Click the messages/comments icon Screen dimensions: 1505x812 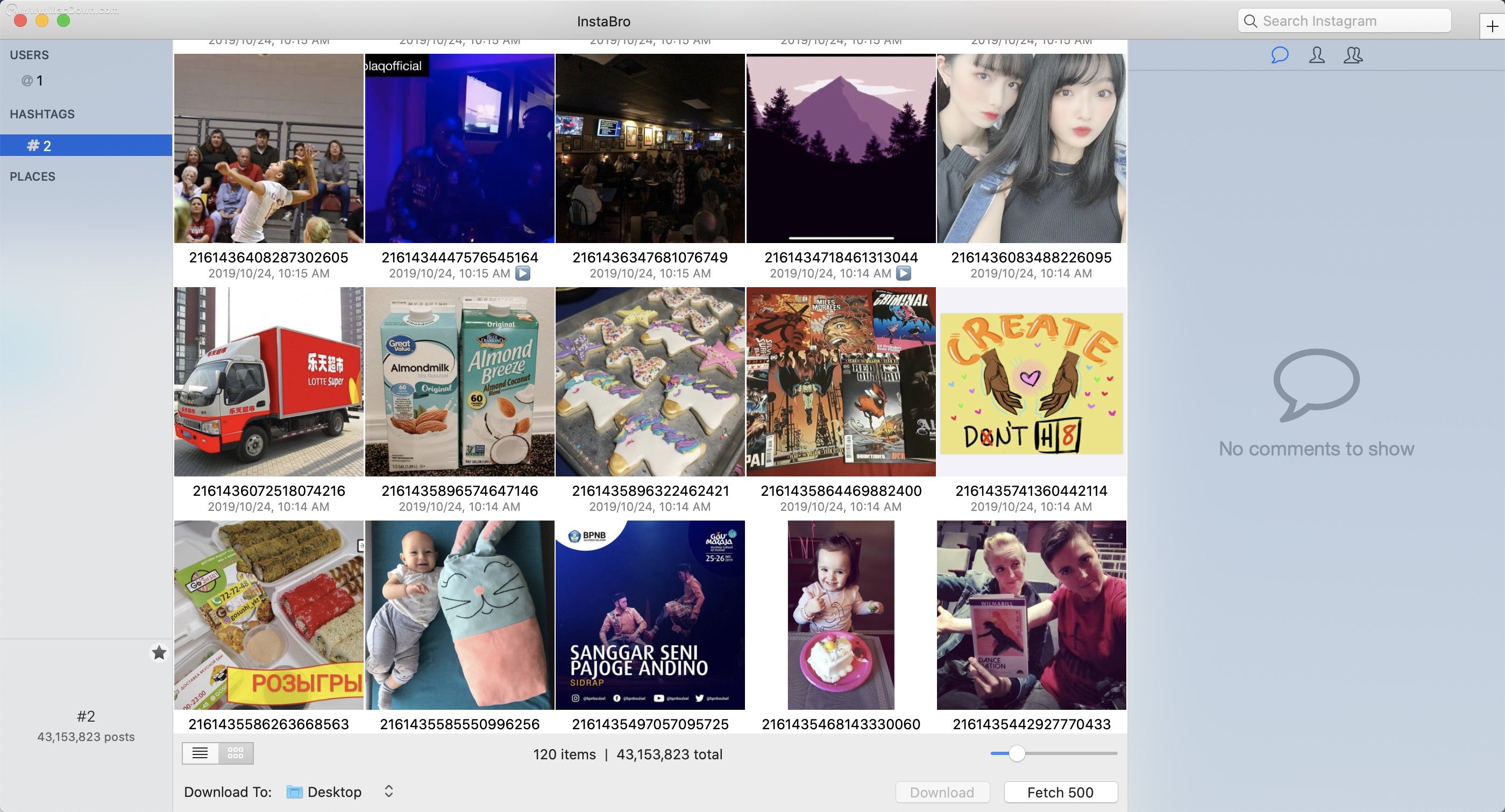pyautogui.click(x=1280, y=54)
